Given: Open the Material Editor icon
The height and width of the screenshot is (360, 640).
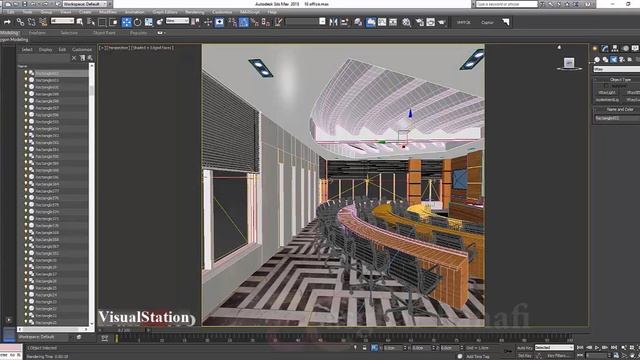Looking at the screenshot, I should coord(406,22).
